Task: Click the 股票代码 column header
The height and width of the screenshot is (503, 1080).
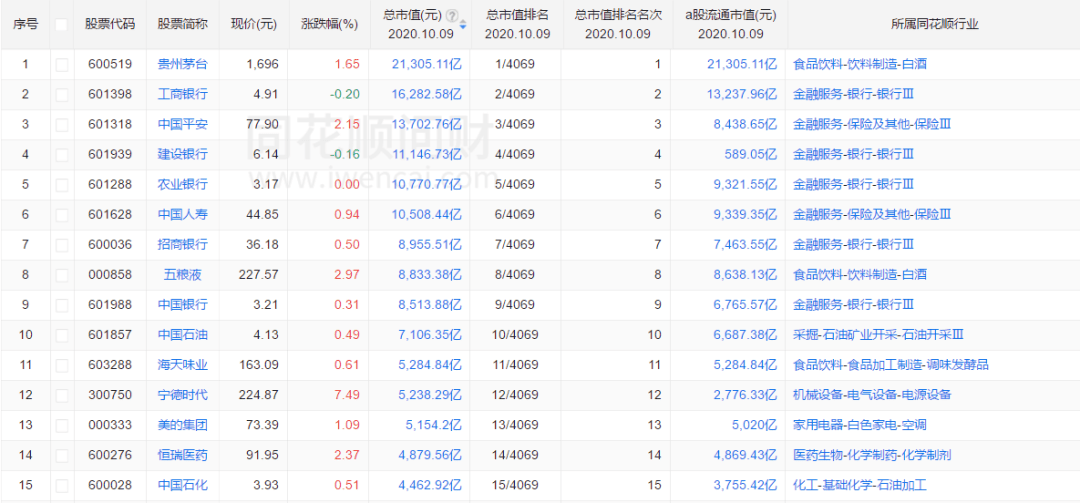Action: [110, 24]
